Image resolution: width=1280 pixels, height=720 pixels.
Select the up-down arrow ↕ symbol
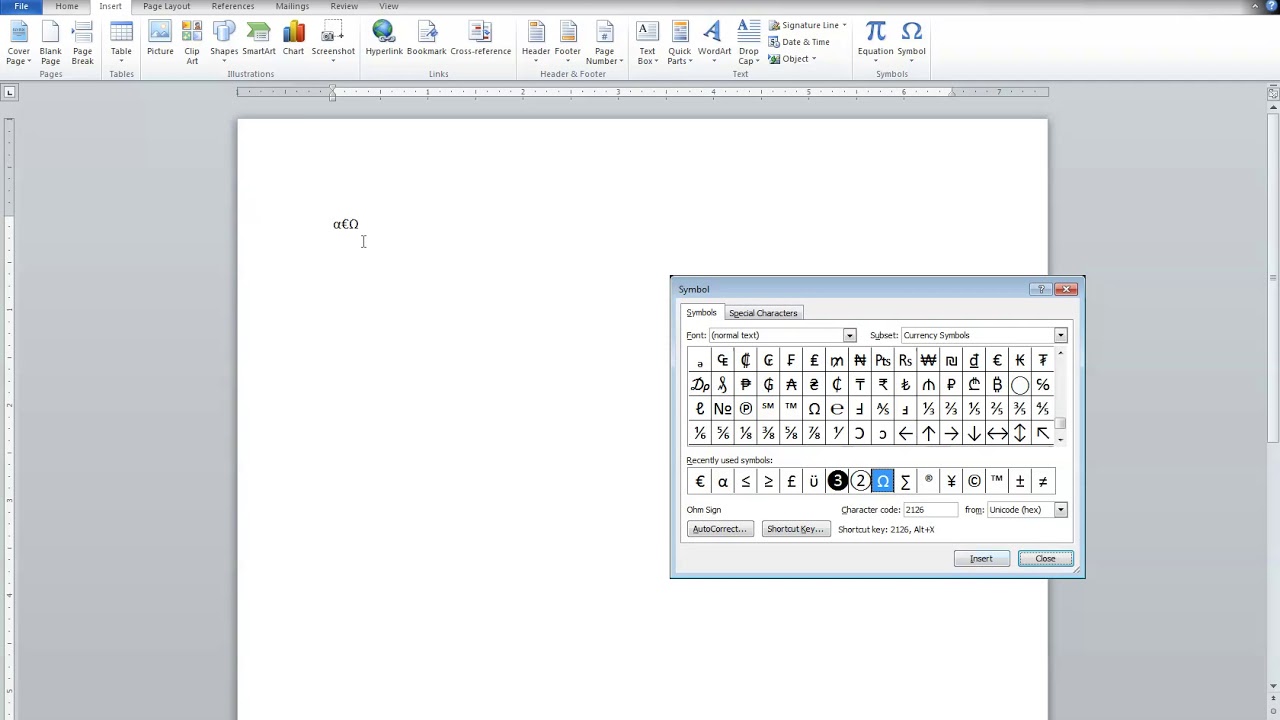[1020, 434]
